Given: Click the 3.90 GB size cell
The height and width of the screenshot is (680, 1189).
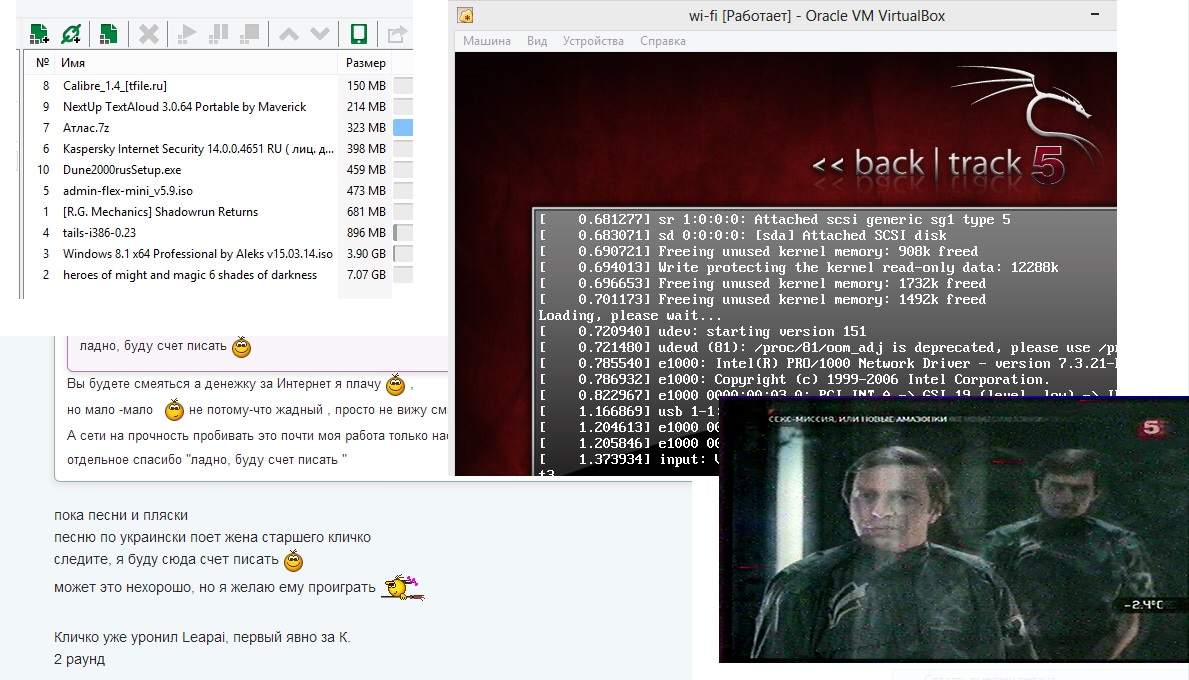Looking at the screenshot, I should (366, 254).
